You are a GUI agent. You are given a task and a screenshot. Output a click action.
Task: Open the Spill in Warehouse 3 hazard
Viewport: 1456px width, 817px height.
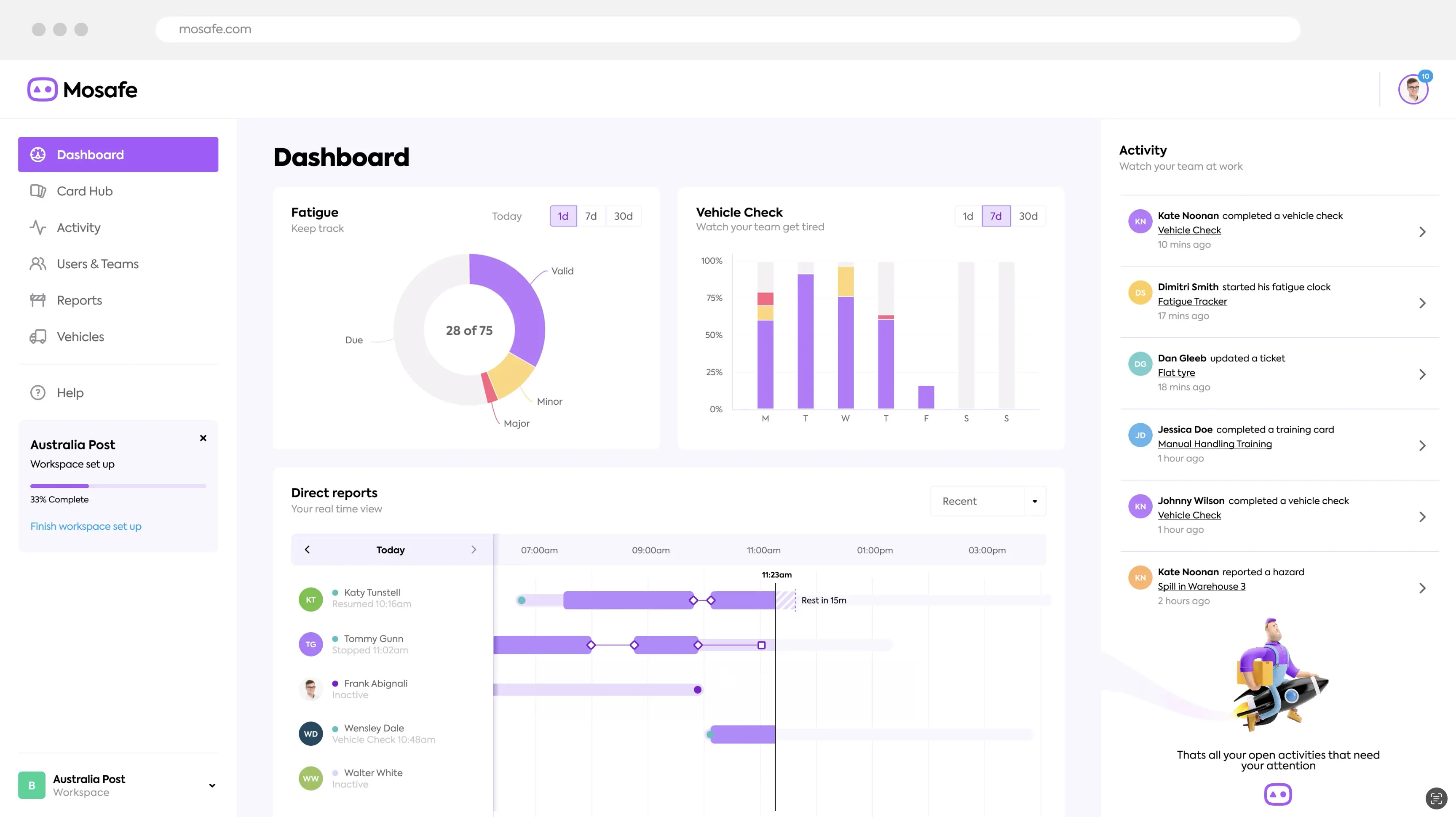(1202, 587)
